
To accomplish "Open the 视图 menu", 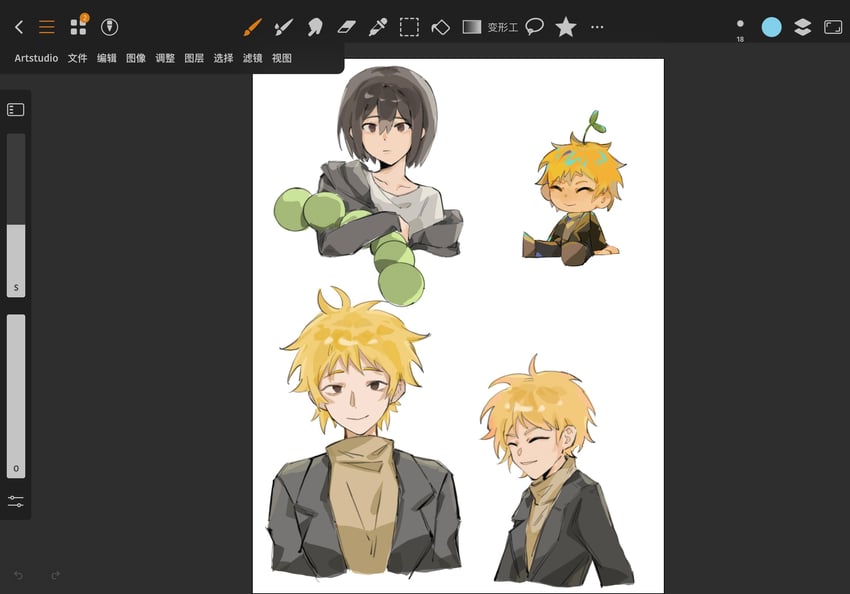I will pyautogui.click(x=282, y=58).
